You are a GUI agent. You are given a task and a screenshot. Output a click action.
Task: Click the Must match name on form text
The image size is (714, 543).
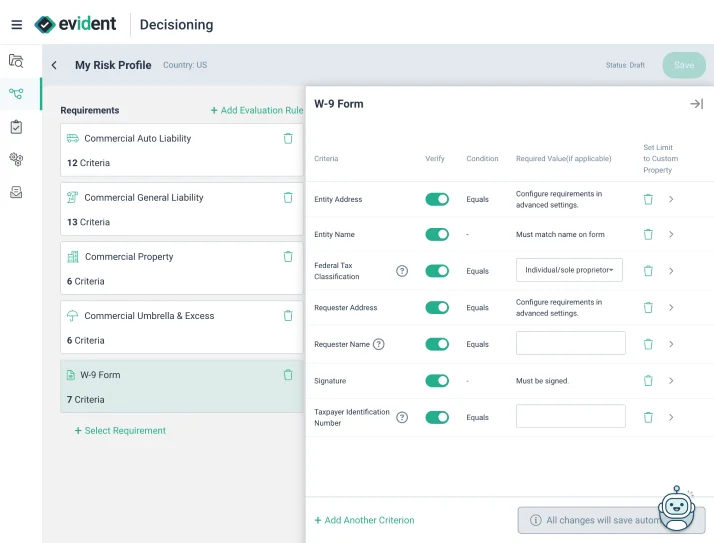pos(560,234)
